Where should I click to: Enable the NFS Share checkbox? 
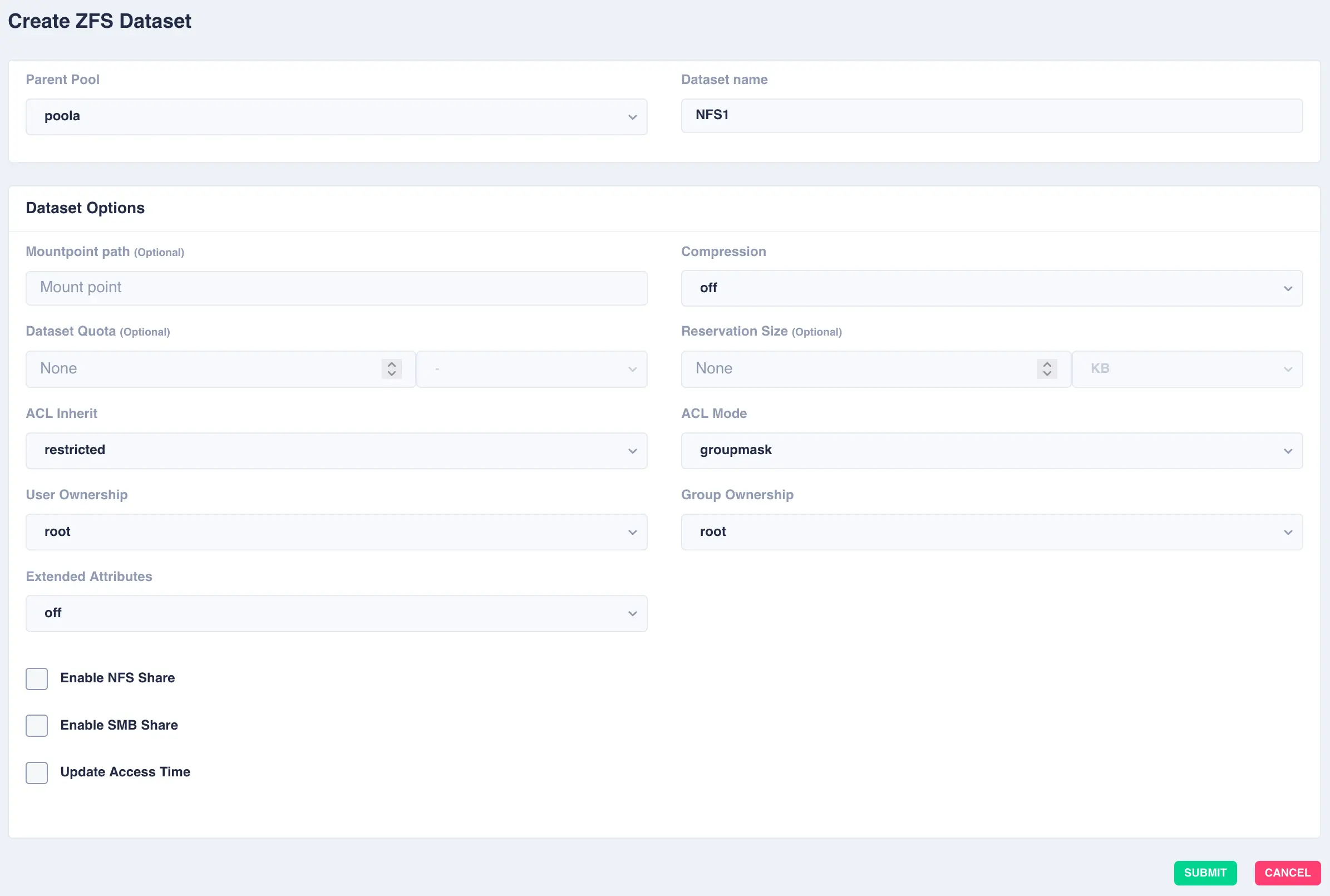click(x=36, y=678)
